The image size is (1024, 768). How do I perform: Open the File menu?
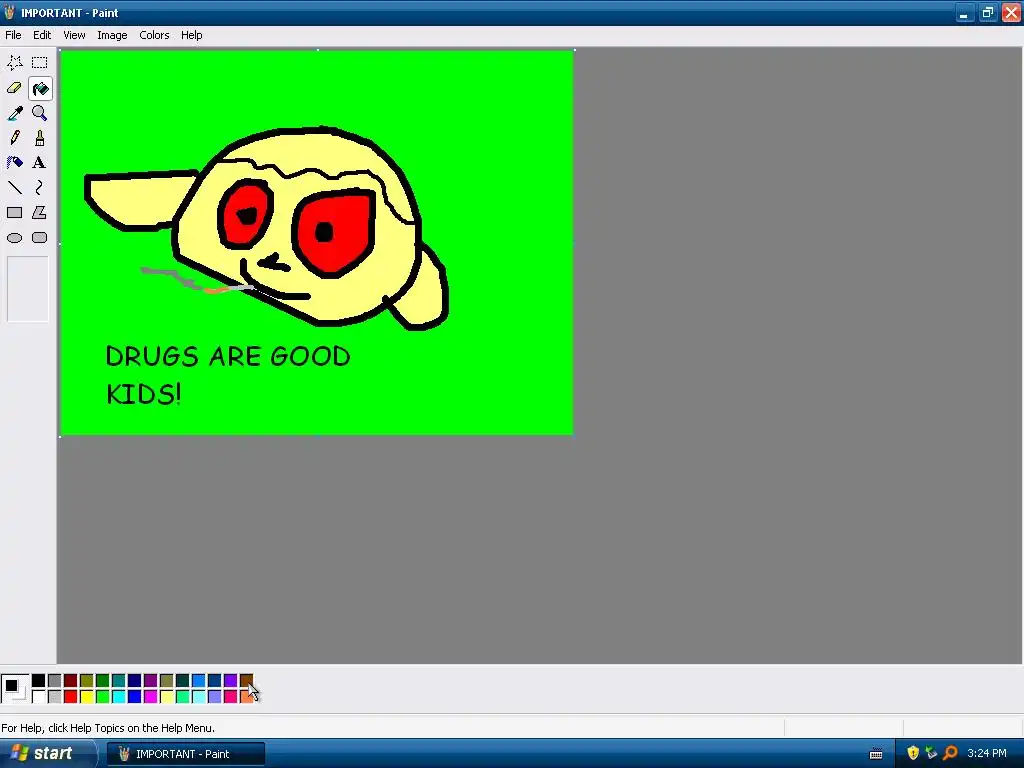click(13, 35)
